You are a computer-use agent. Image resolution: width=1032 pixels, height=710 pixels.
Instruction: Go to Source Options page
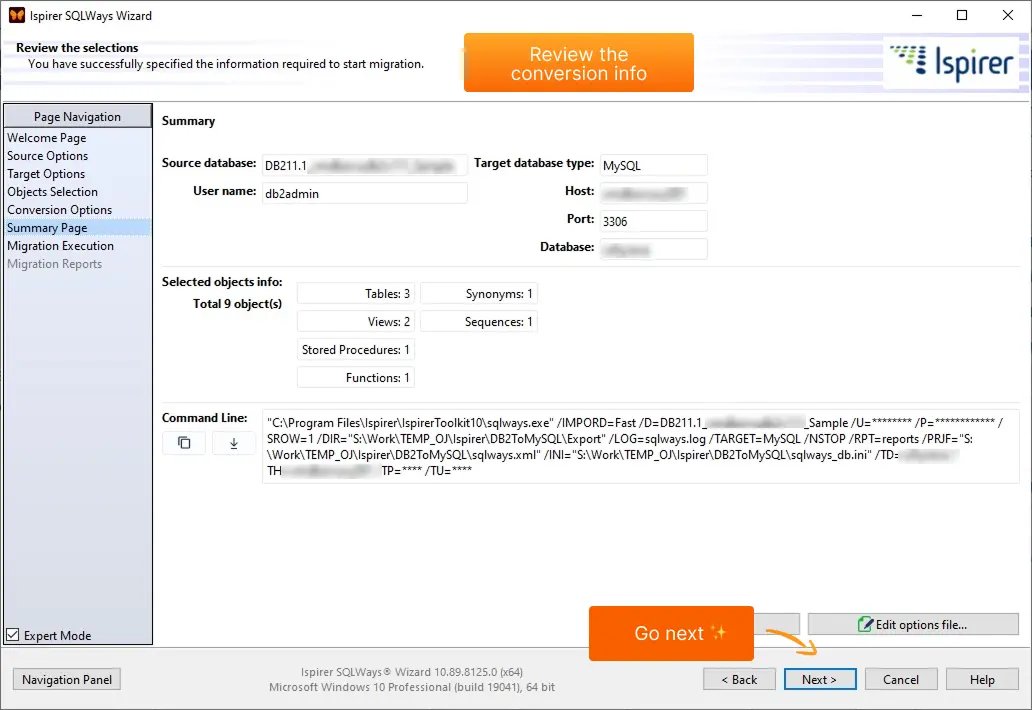[47, 156]
